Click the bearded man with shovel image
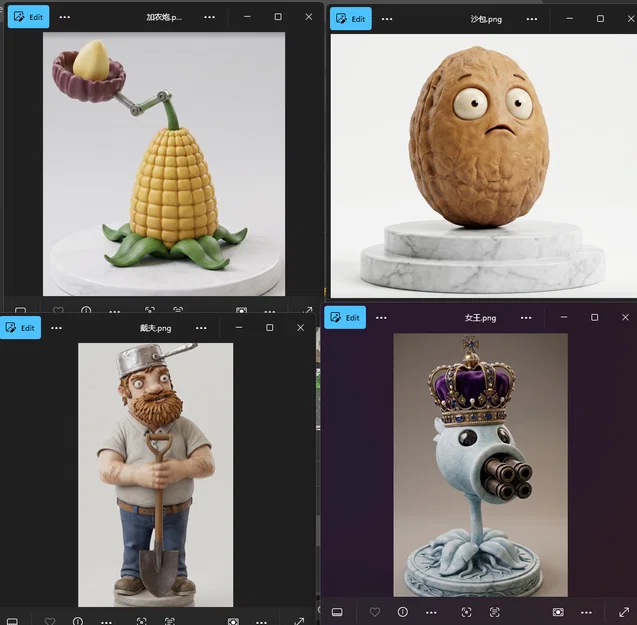 click(x=156, y=475)
